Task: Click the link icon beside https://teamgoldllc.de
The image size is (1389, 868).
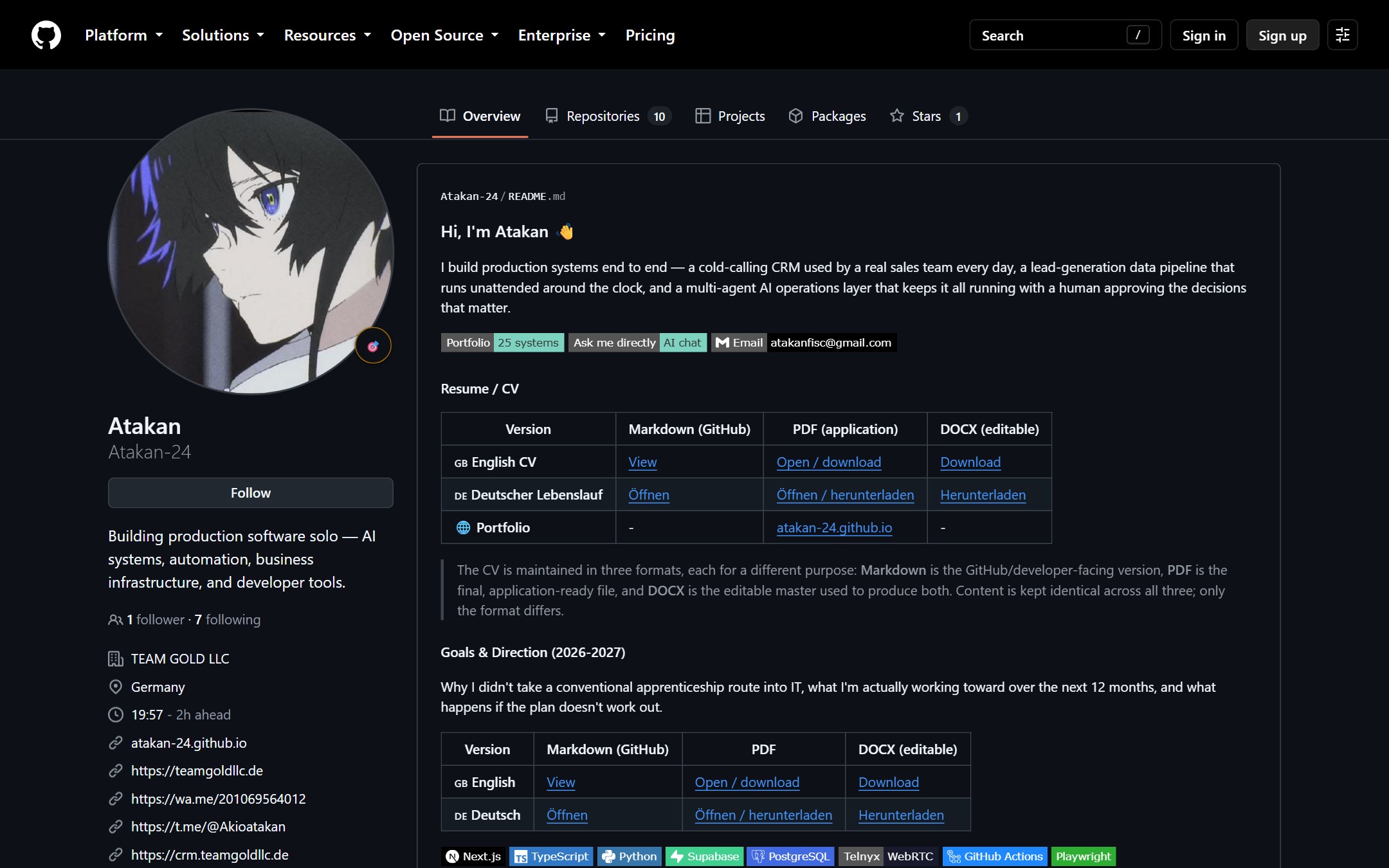Action: (116, 771)
